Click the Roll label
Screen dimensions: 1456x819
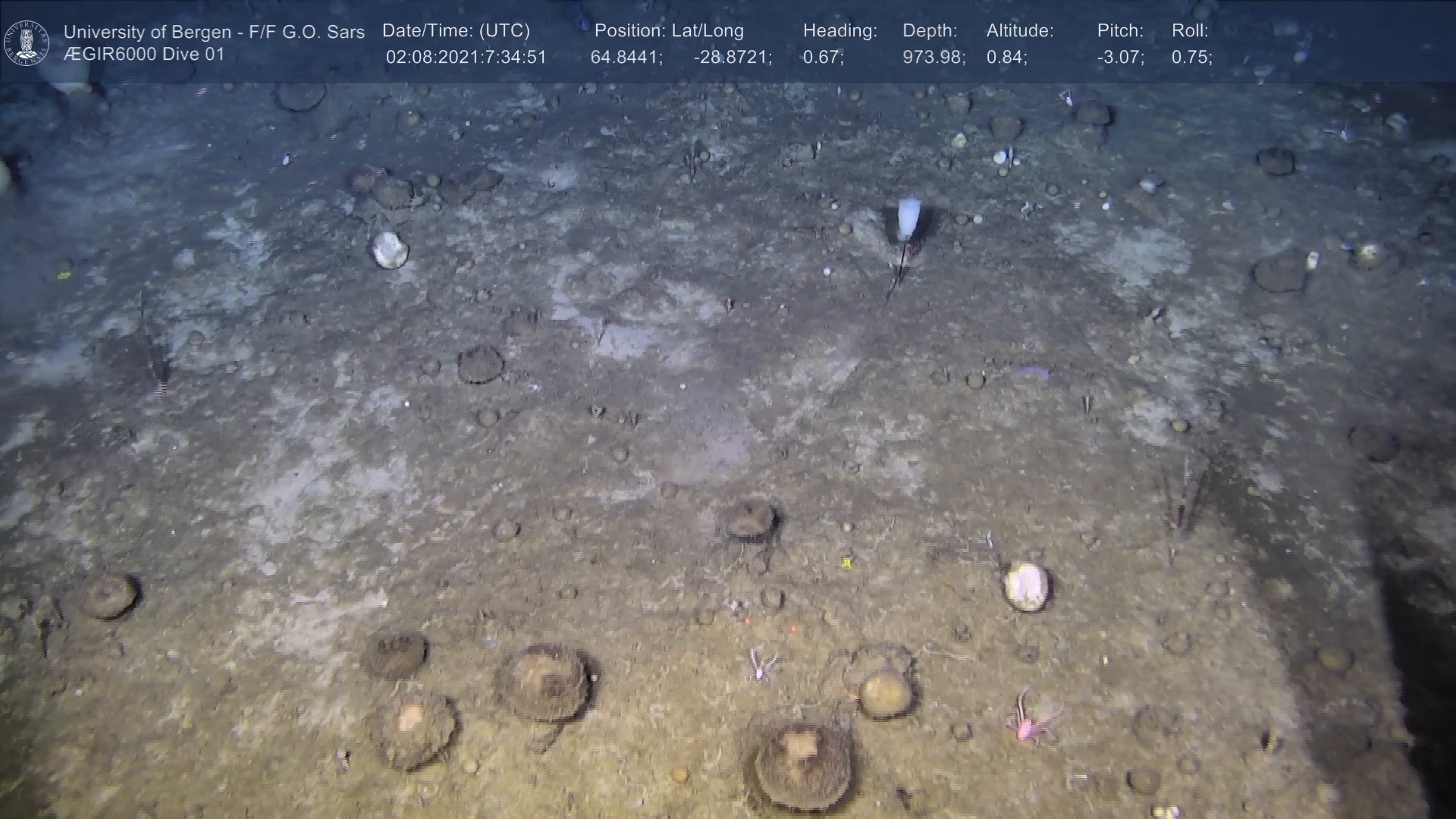point(1189,31)
